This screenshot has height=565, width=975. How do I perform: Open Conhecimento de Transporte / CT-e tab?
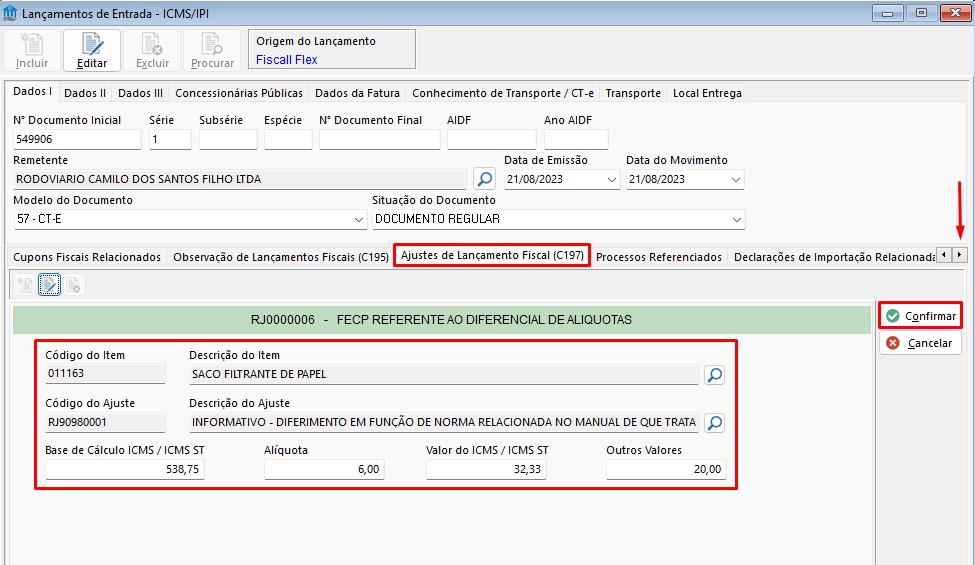[x=503, y=93]
